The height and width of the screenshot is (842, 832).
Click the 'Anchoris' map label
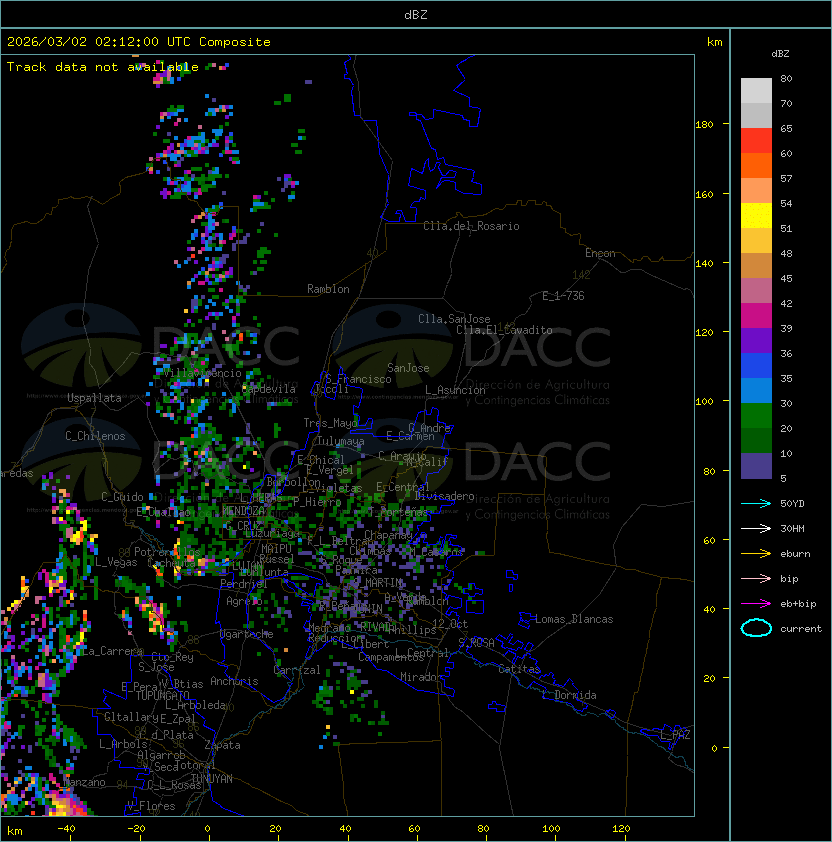234,681
